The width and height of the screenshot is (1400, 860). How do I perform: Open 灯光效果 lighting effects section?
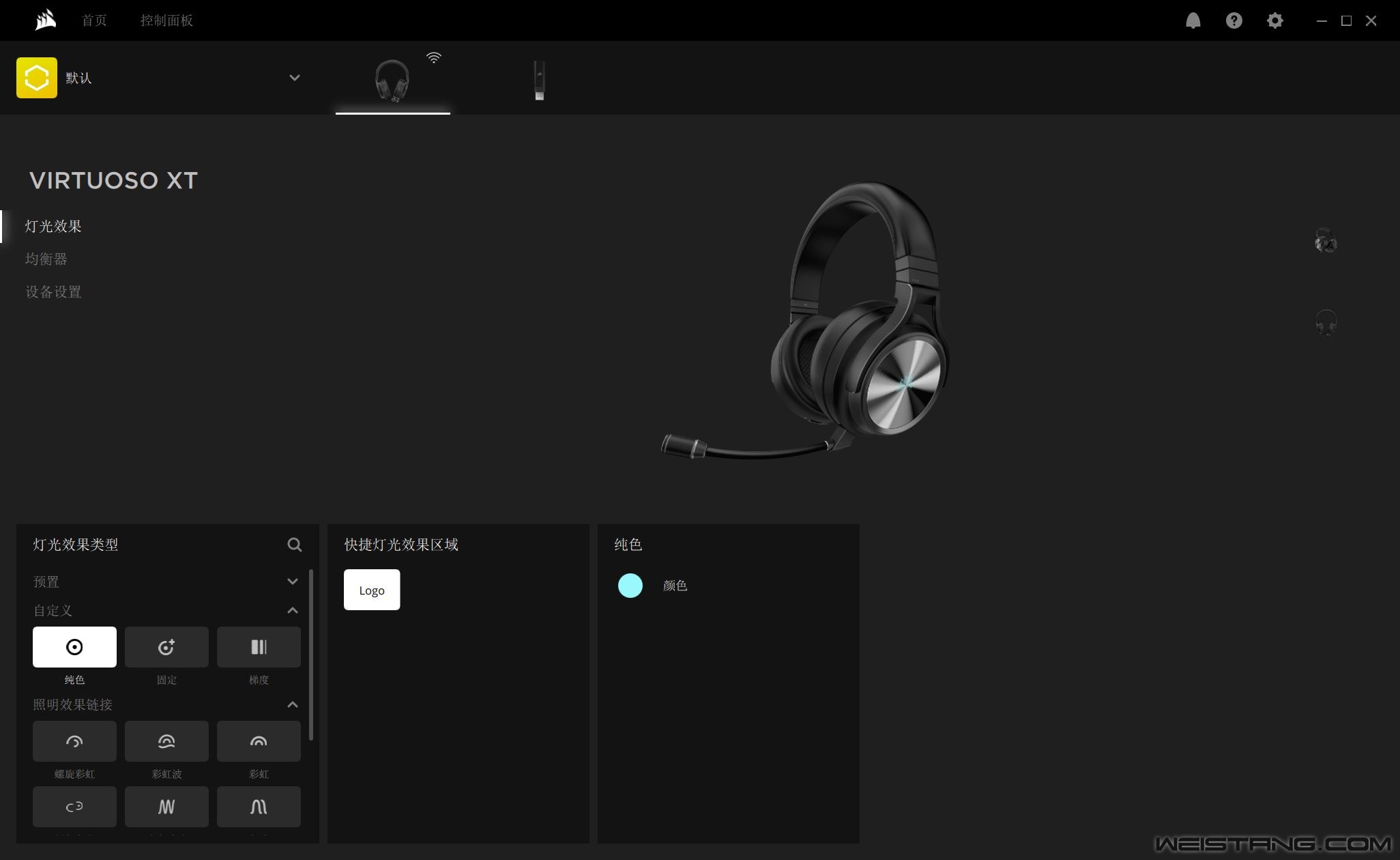tap(53, 226)
